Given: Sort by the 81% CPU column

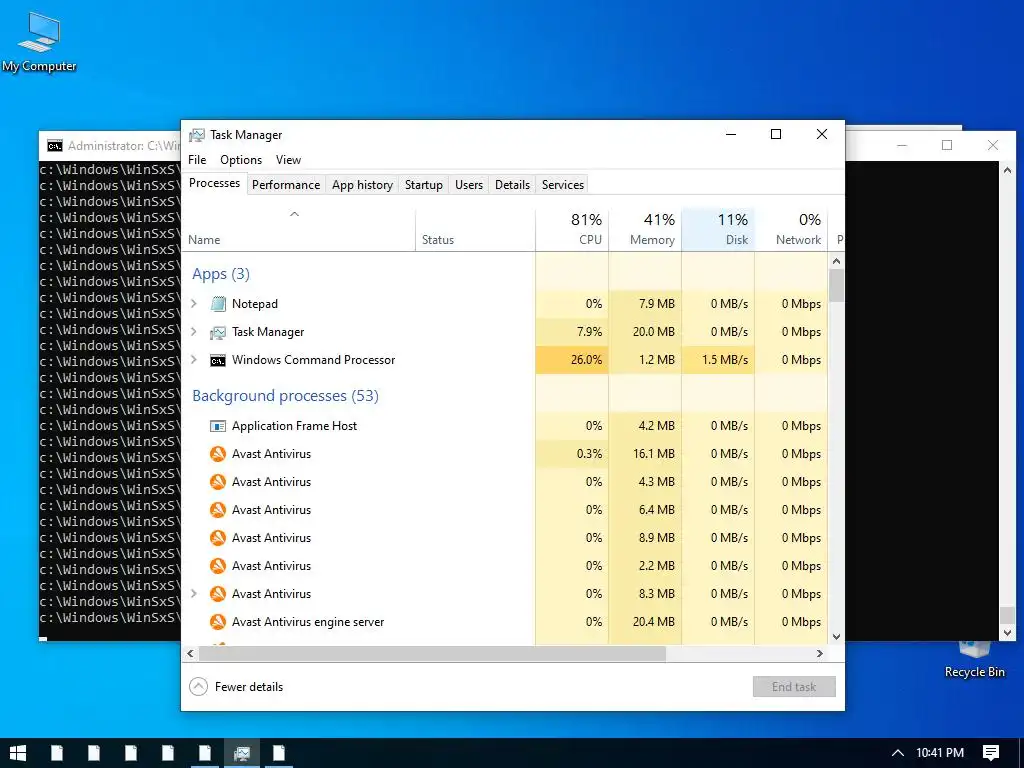Looking at the screenshot, I should tap(572, 230).
